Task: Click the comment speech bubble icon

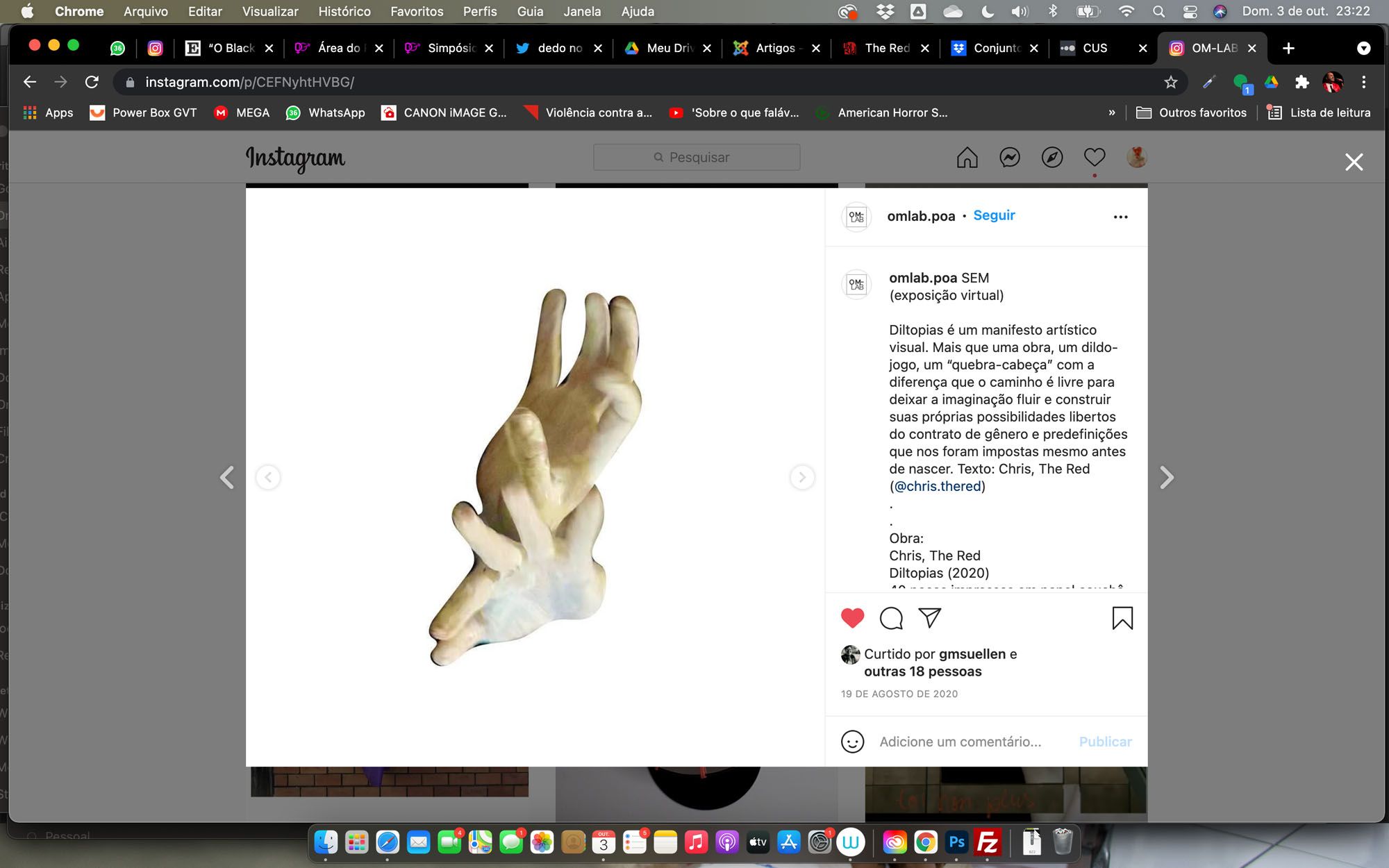Action: pyautogui.click(x=891, y=618)
